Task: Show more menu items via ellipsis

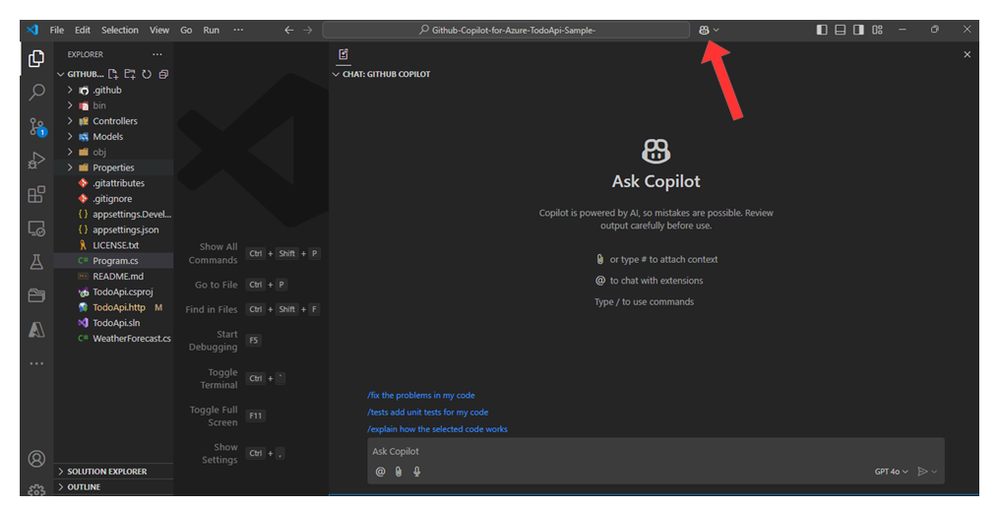Action: 238,30
